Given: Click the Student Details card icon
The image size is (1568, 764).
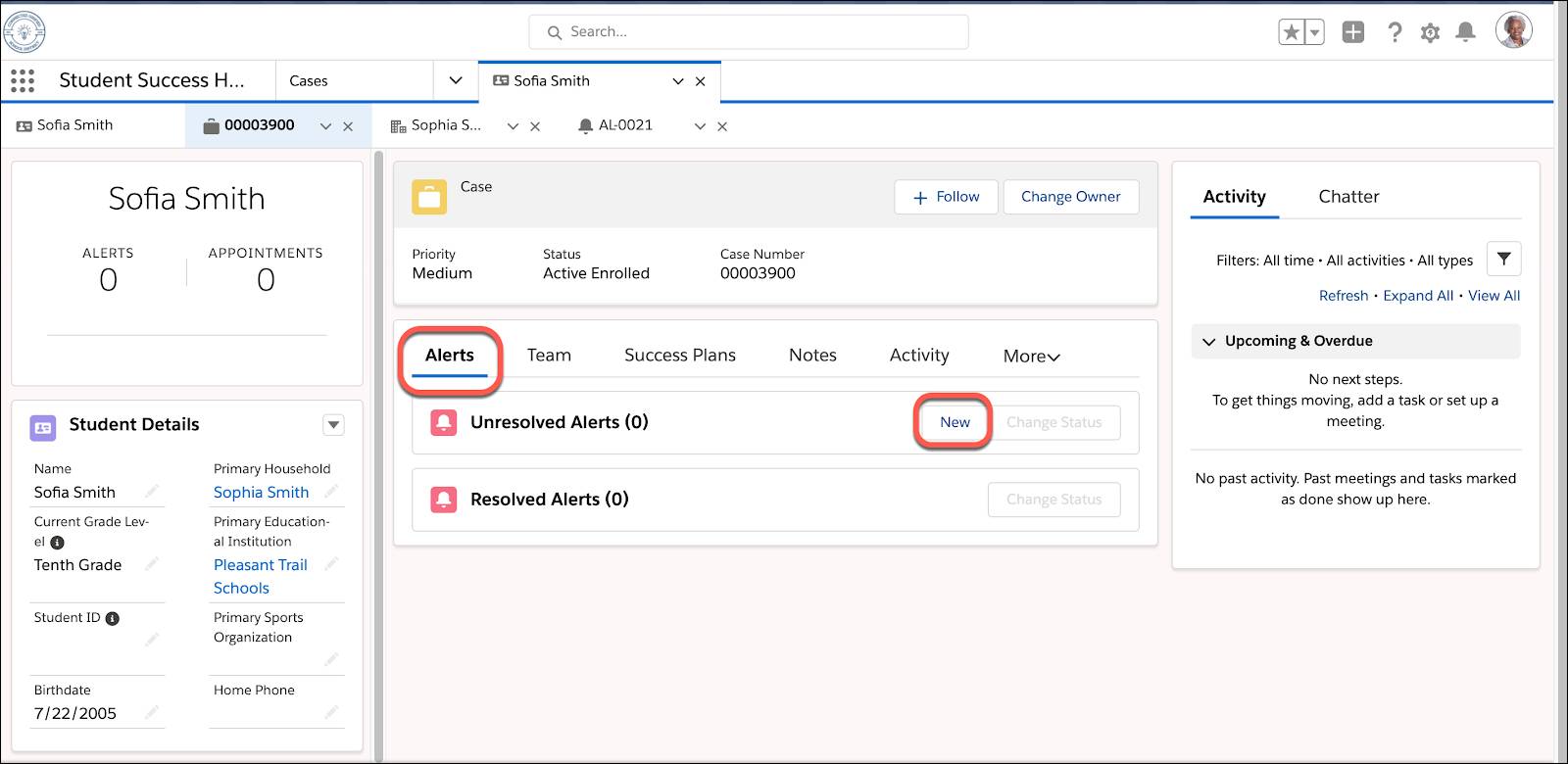Looking at the screenshot, I should tap(43, 427).
